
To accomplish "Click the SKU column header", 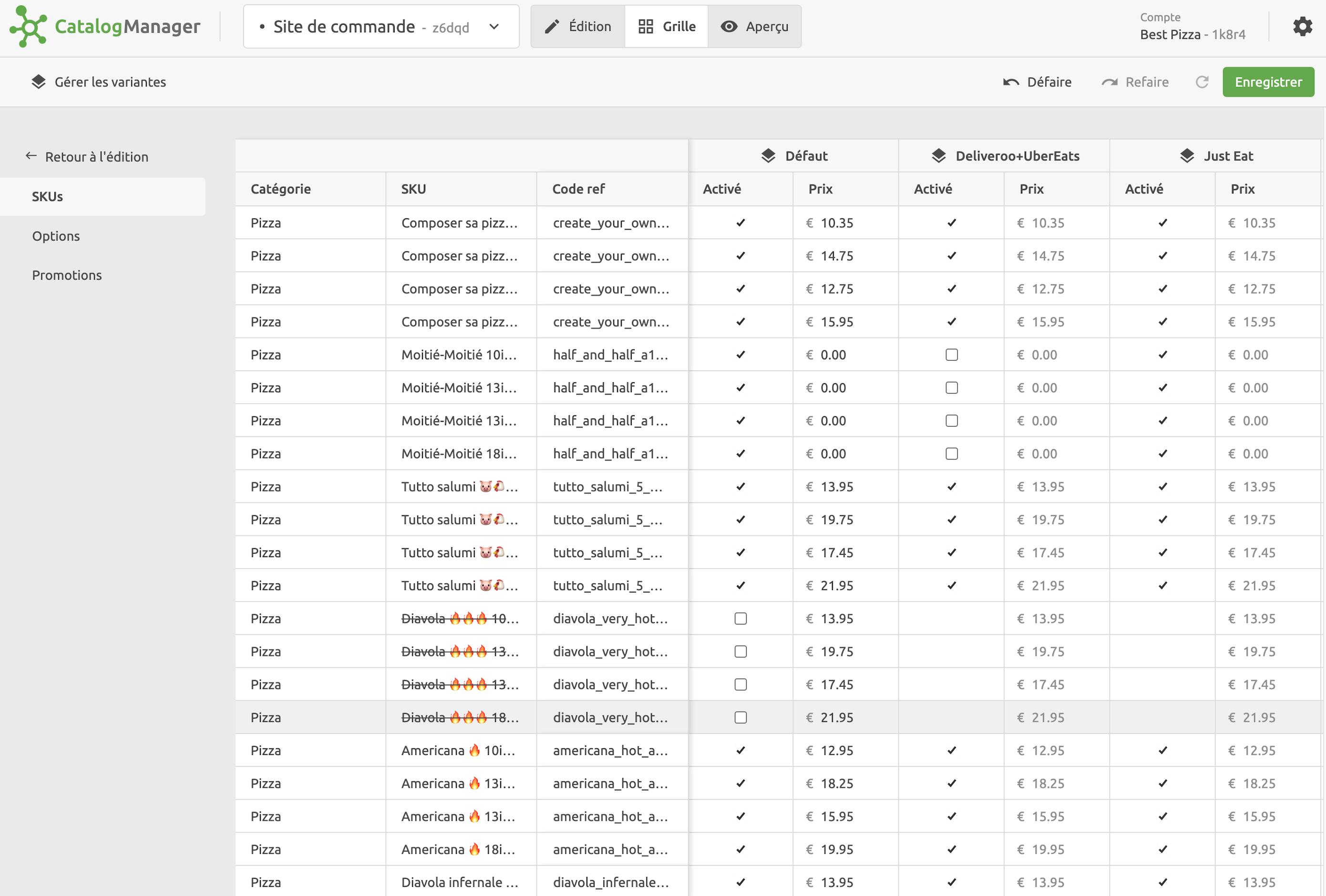I will [x=462, y=189].
